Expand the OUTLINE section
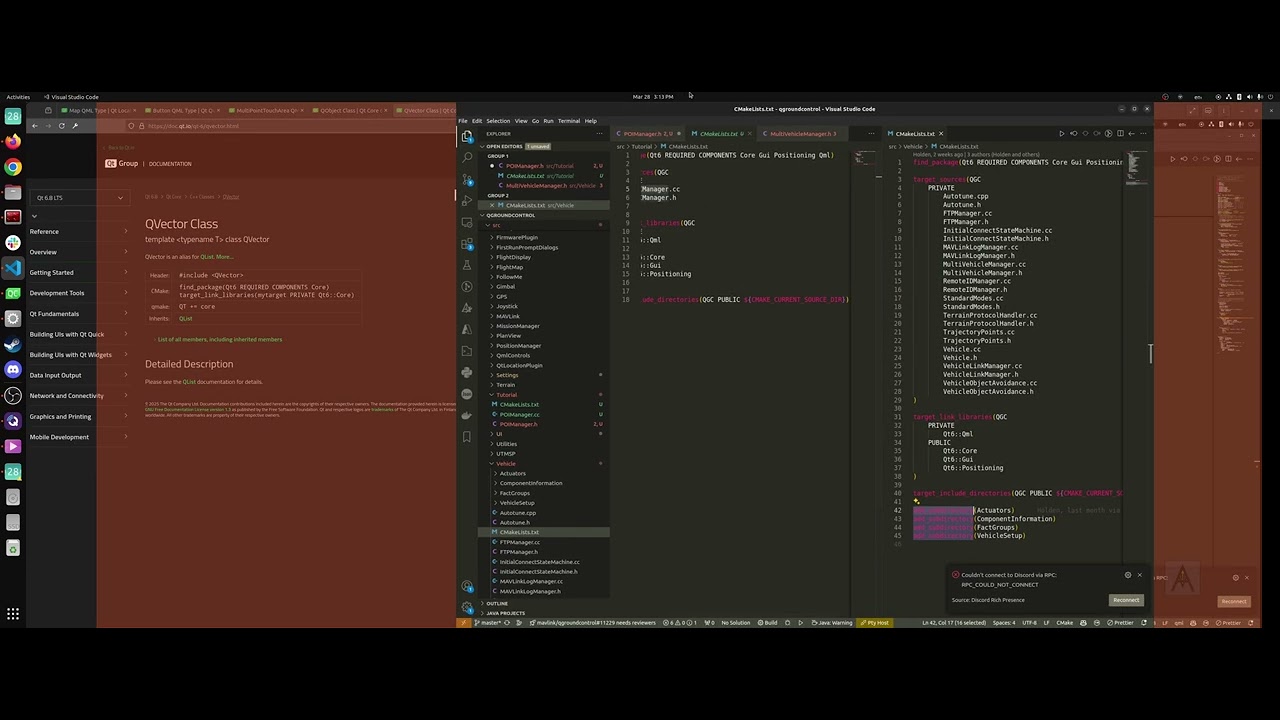 coord(496,603)
